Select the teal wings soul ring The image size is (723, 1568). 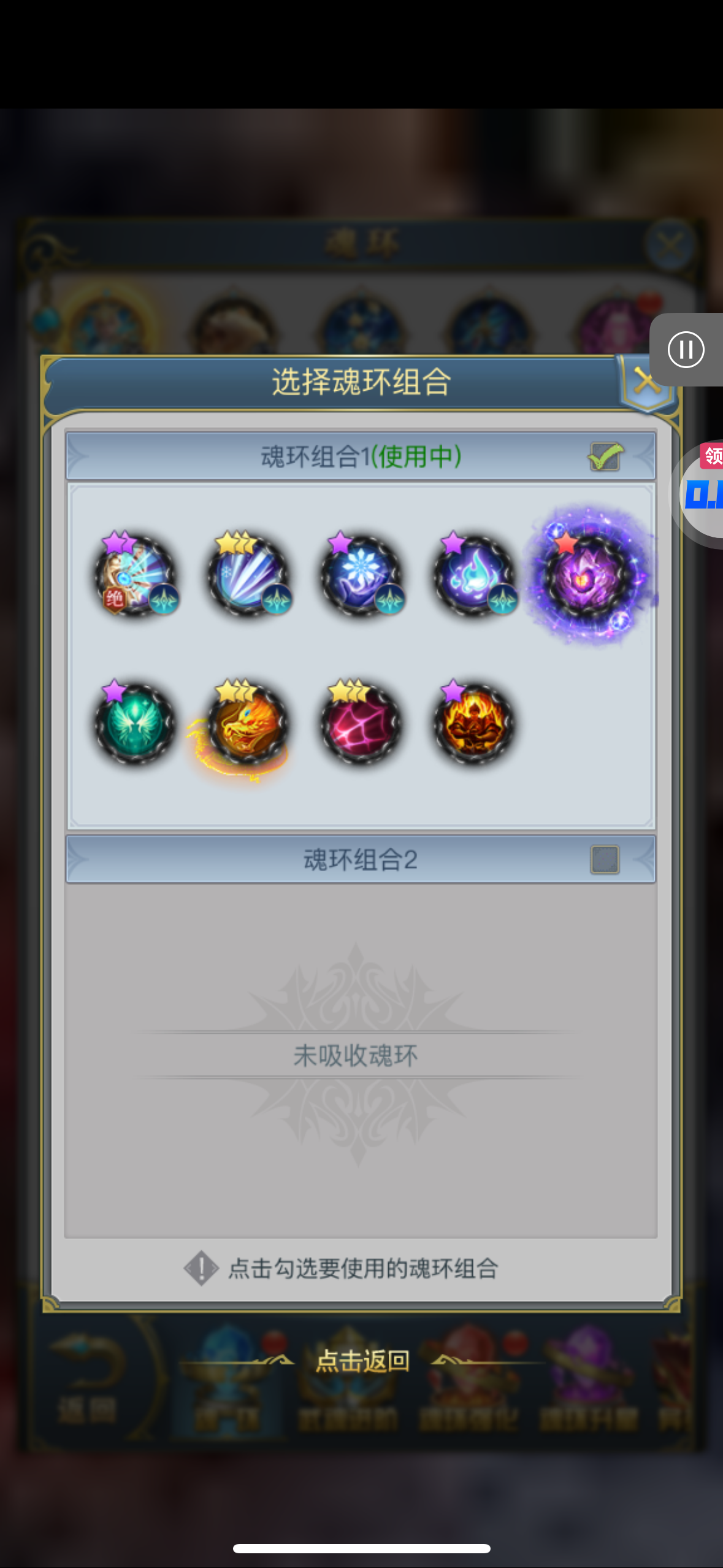(136, 723)
